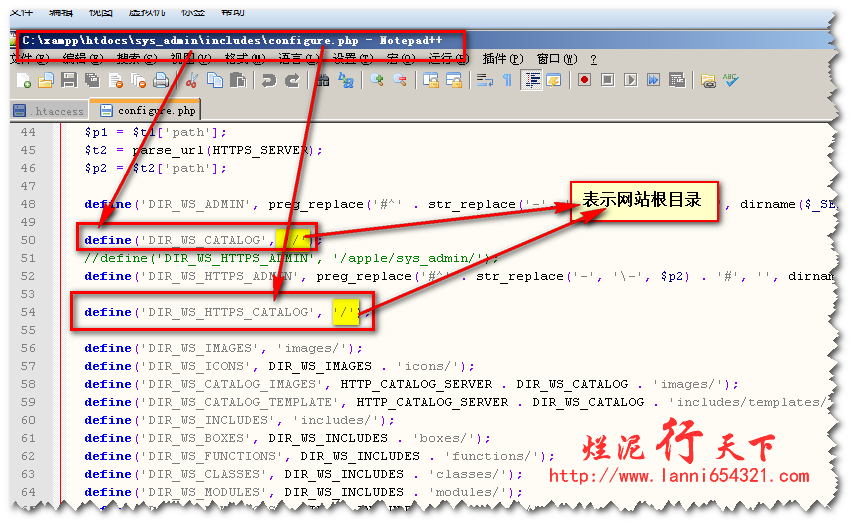Play back the recorded macro

tap(630, 81)
